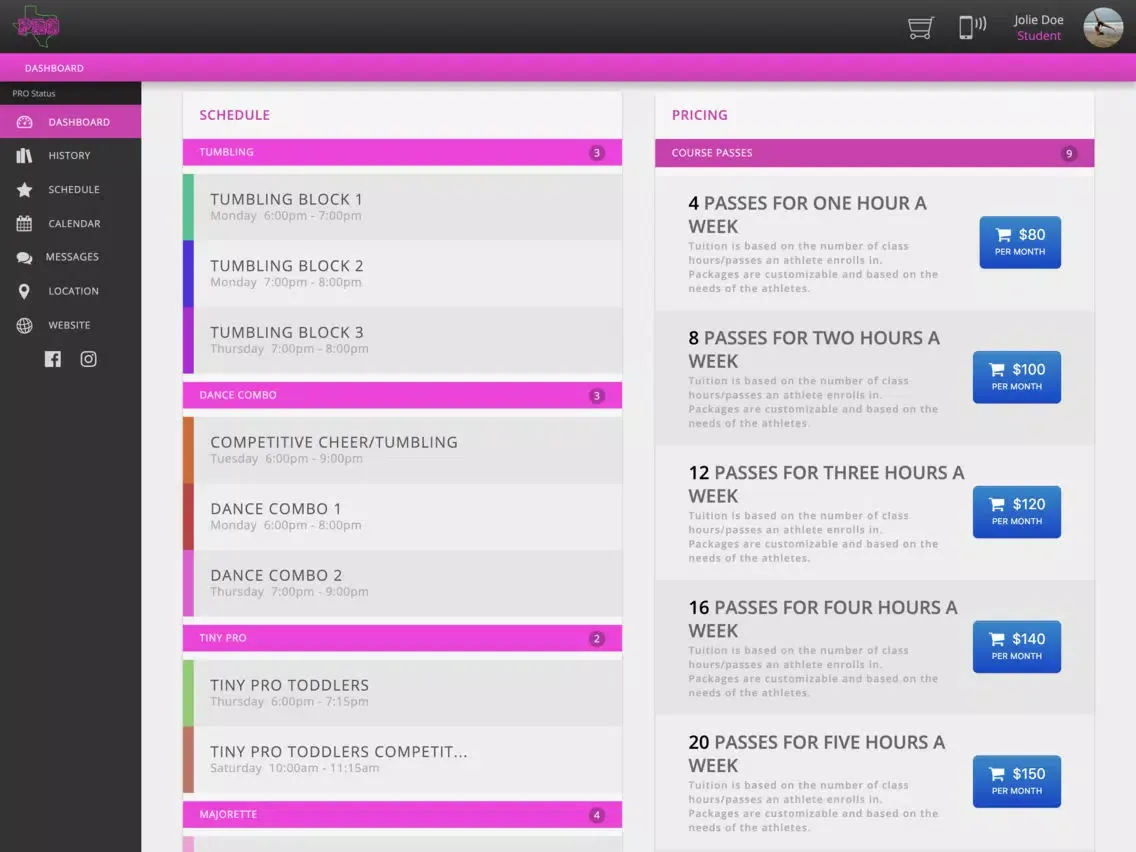Click '16 Passes for Four Hours a Week' title
1136x852 pixels.
(823, 619)
